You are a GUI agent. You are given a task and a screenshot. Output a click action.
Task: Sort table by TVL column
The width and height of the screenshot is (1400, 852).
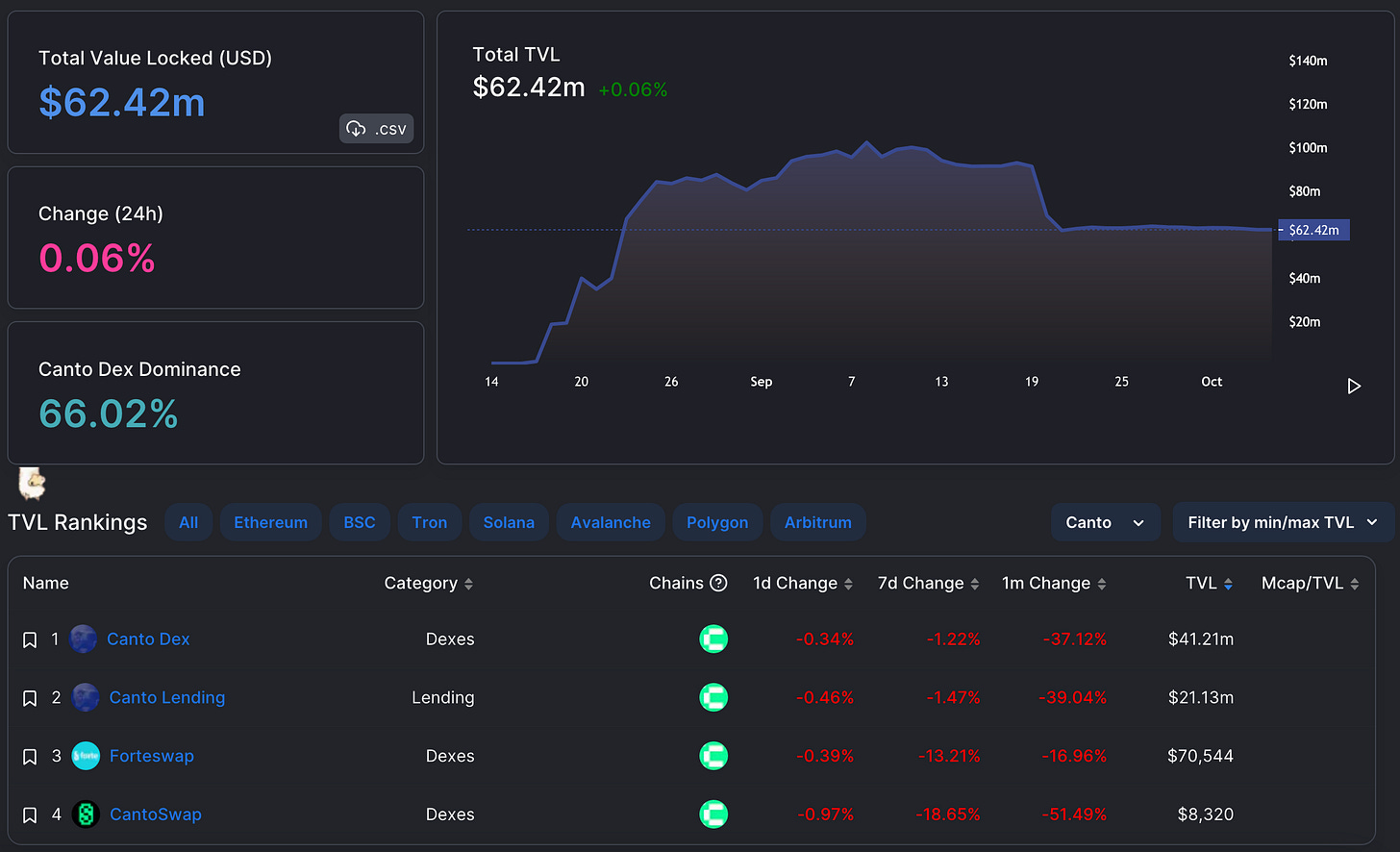click(x=1210, y=583)
